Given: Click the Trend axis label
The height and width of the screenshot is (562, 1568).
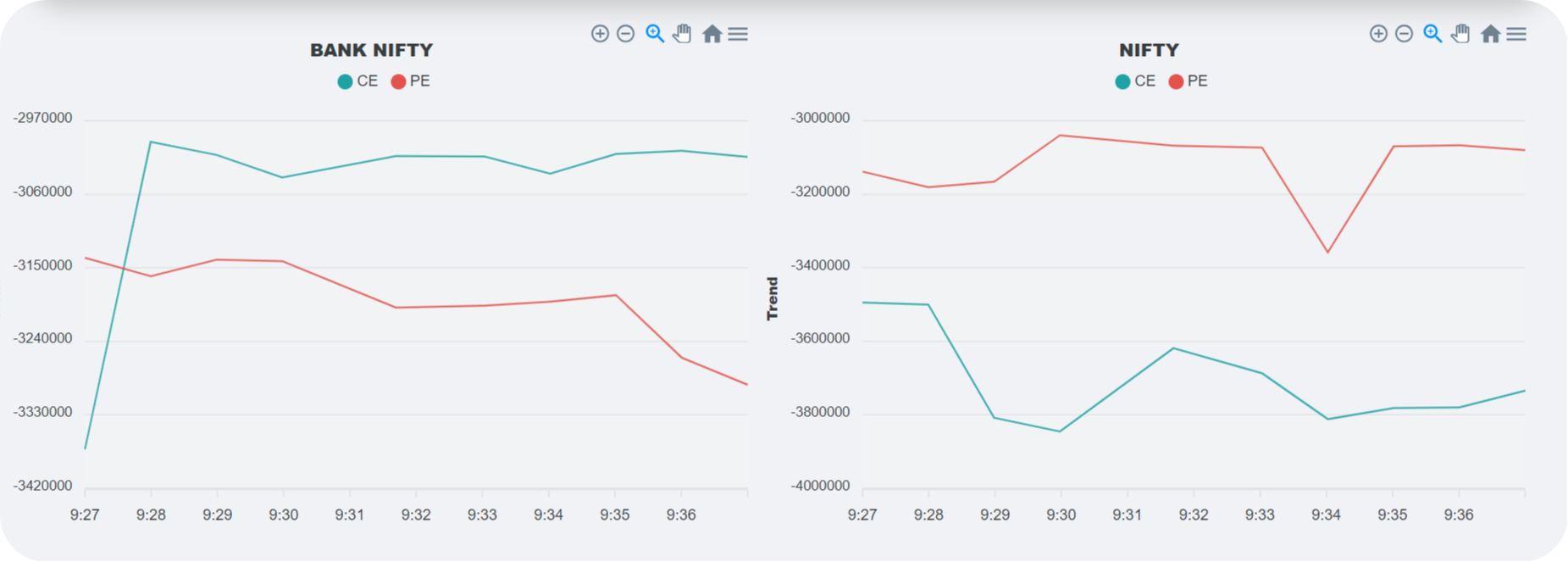Looking at the screenshot, I should [773, 298].
